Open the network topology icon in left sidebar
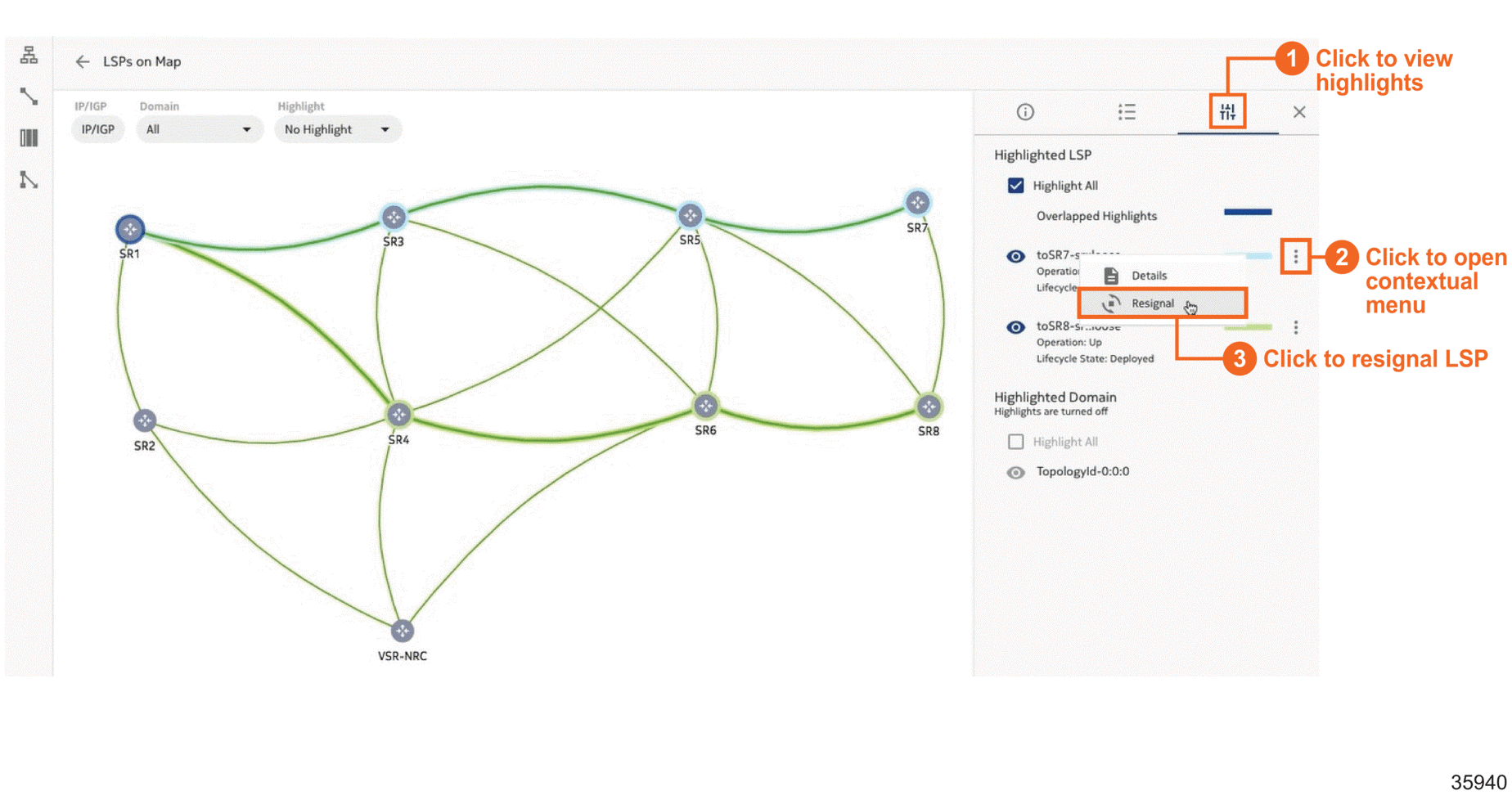 (x=29, y=55)
